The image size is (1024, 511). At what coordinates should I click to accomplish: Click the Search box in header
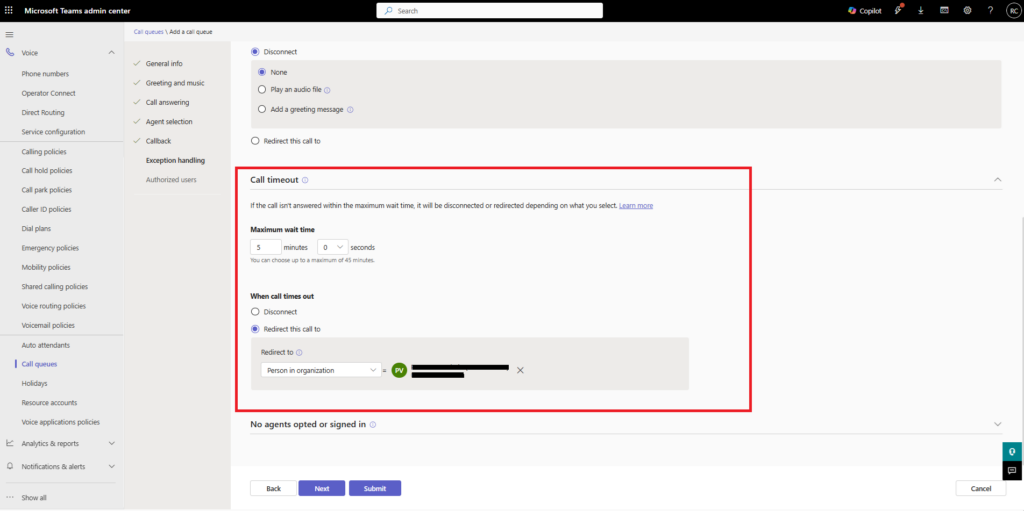click(489, 10)
